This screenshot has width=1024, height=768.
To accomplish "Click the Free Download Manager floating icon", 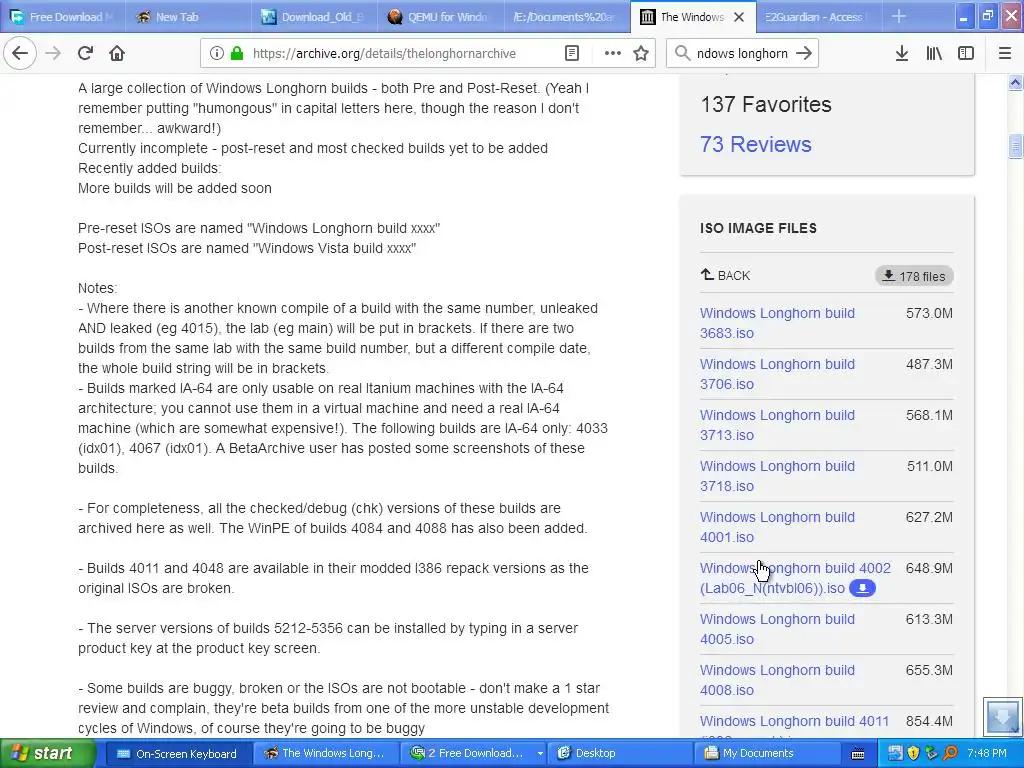I will 1002,717.
